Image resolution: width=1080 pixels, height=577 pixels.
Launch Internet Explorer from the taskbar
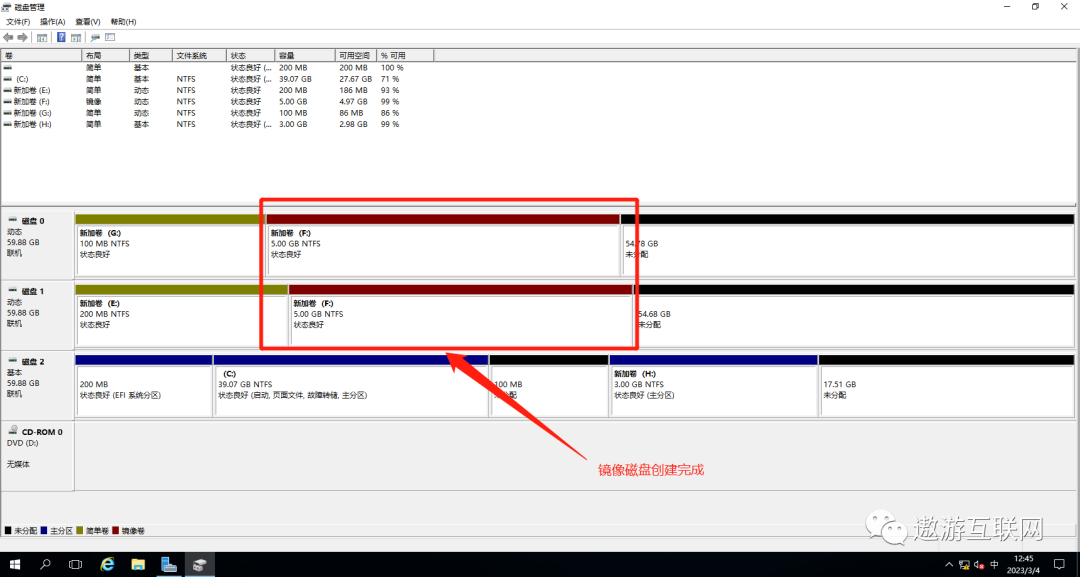[107, 565]
